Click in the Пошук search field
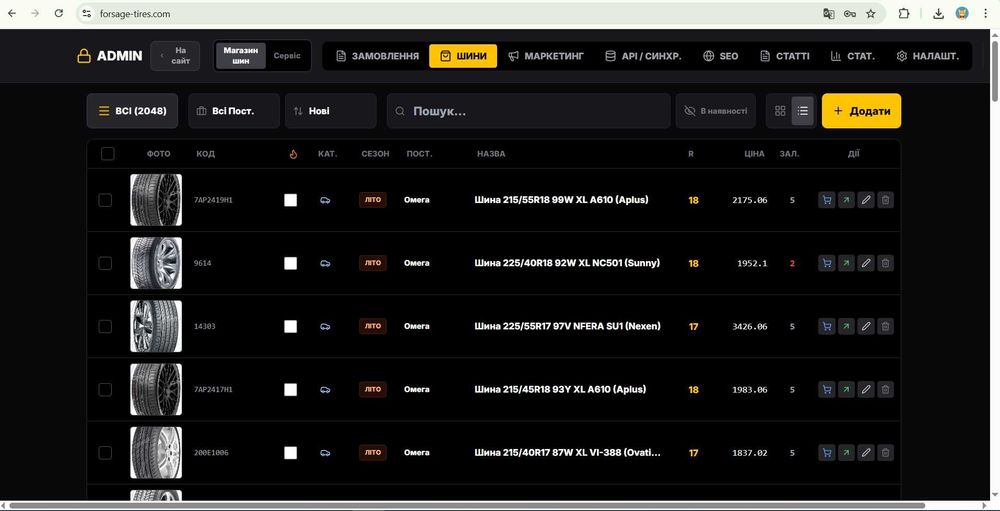Image resolution: width=1000 pixels, height=511 pixels. pyautogui.click(x=528, y=111)
